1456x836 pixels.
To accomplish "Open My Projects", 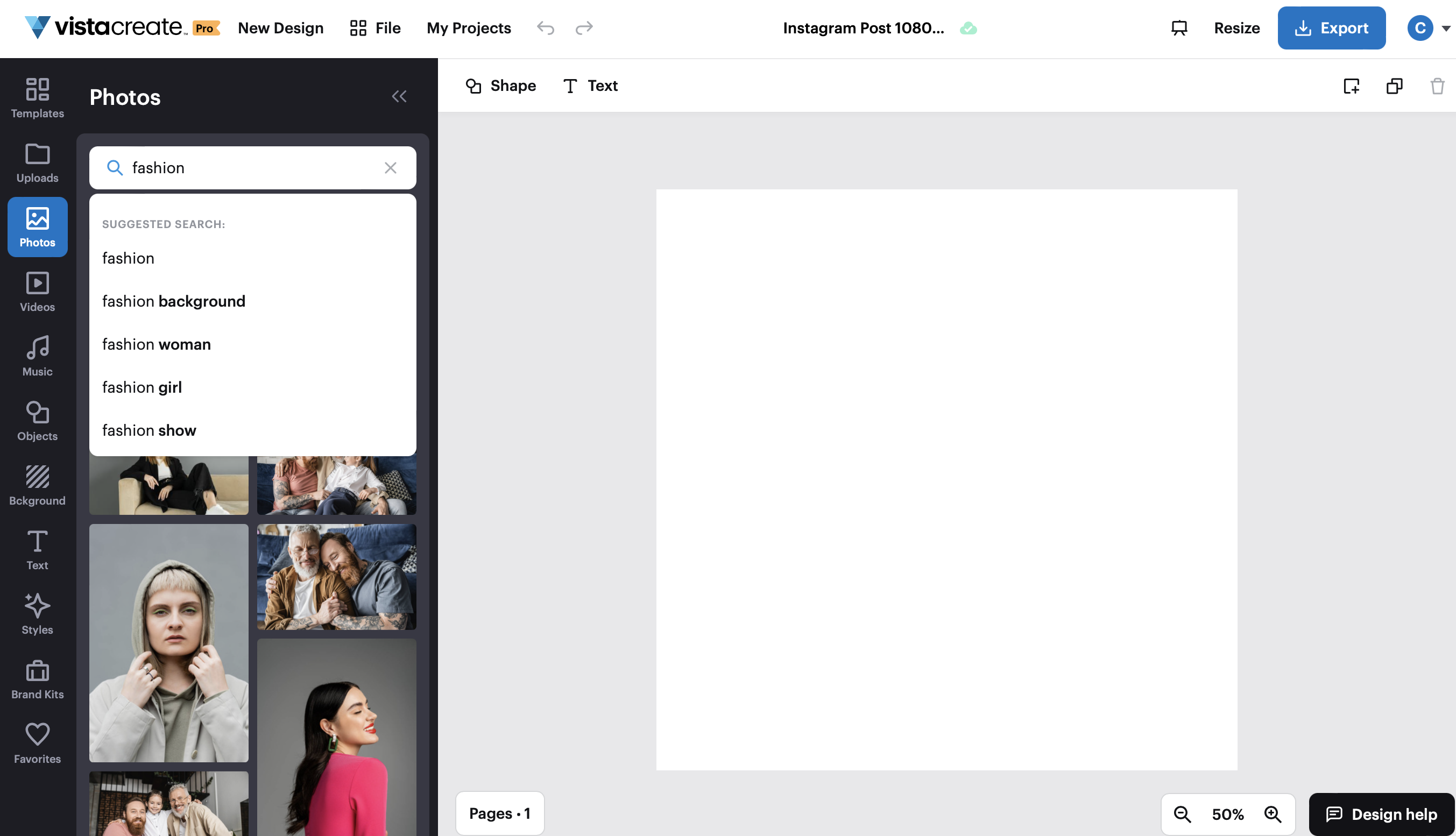I will tap(468, 27).
